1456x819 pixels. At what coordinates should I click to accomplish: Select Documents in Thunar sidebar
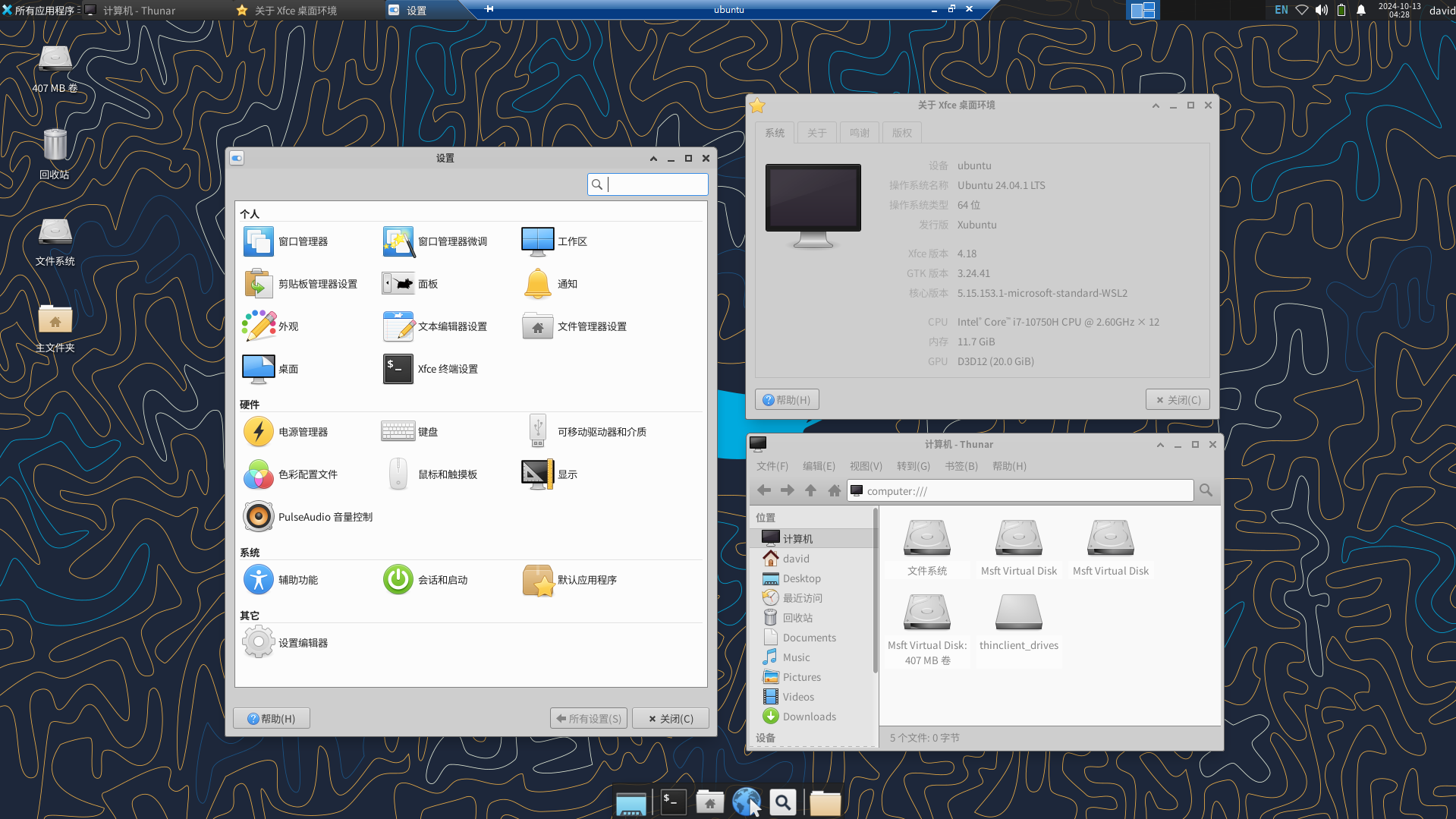(812, 638)
